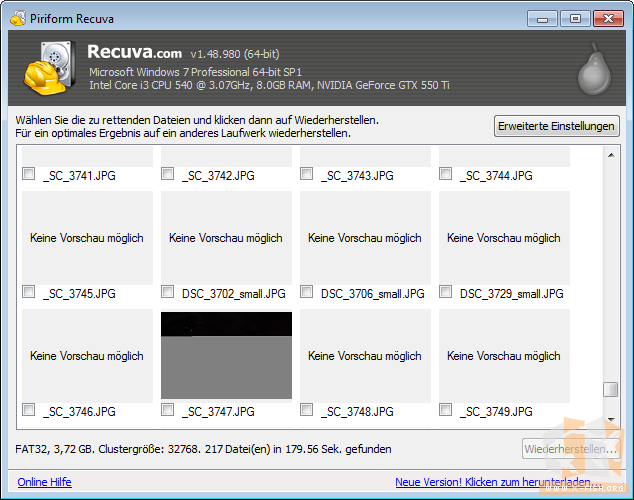
Task: Check the _SC_3741.JPG checkbox
Action: pos(28,174)
